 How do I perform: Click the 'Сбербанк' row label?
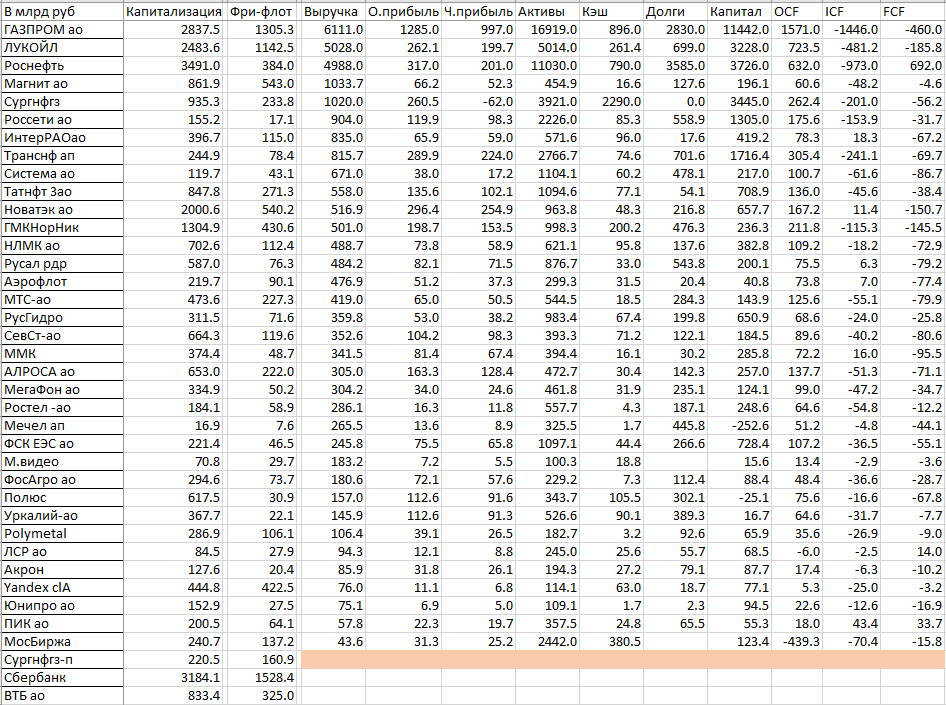click(x=62, y=678)
